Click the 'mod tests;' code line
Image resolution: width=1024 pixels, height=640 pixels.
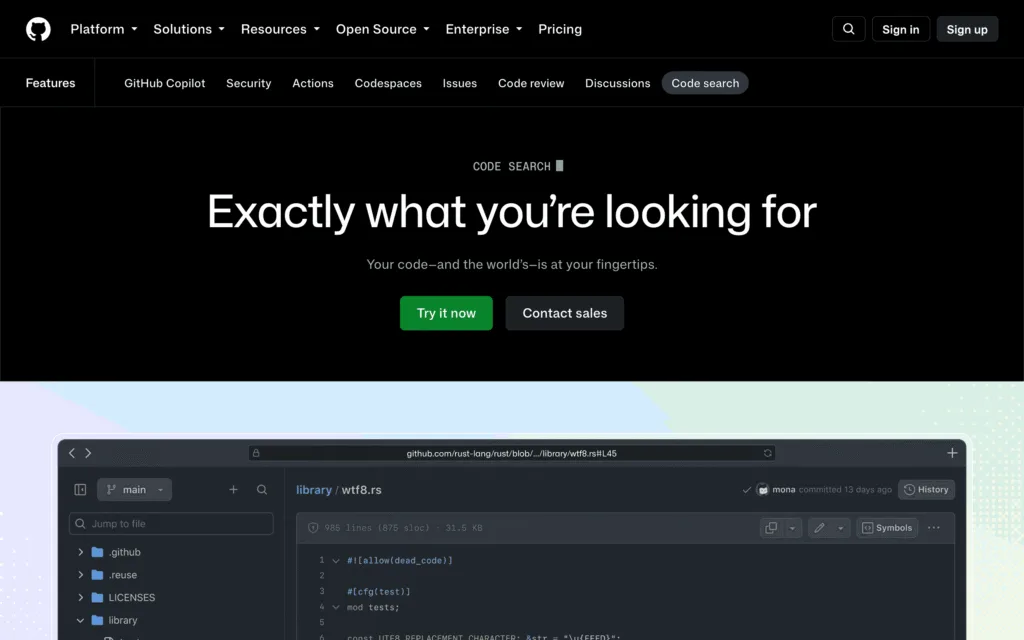pyautogui.click(x=373, y=607)
